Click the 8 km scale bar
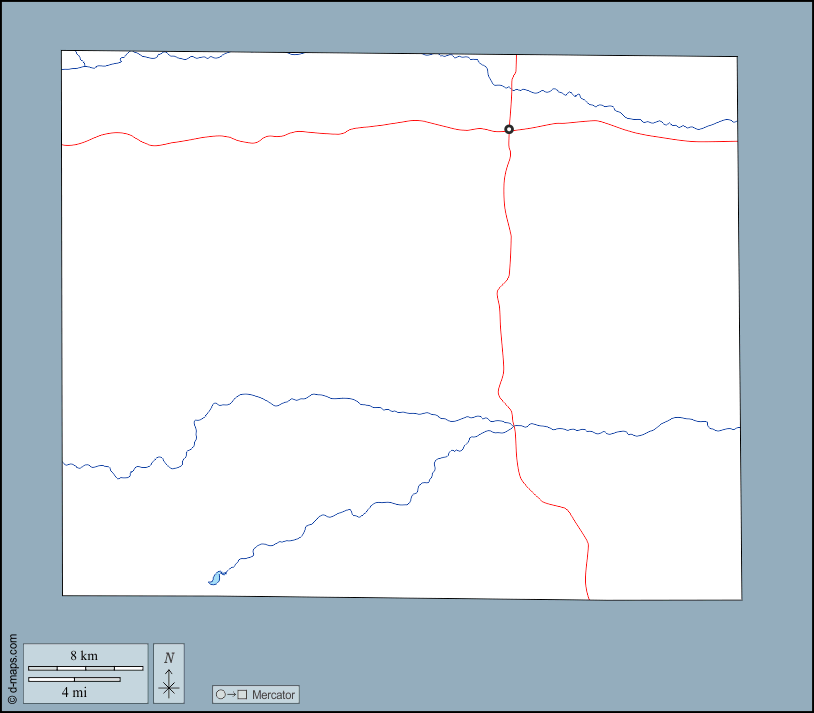The height and width of the screenshot is (713, 814). tap(85, 668)
